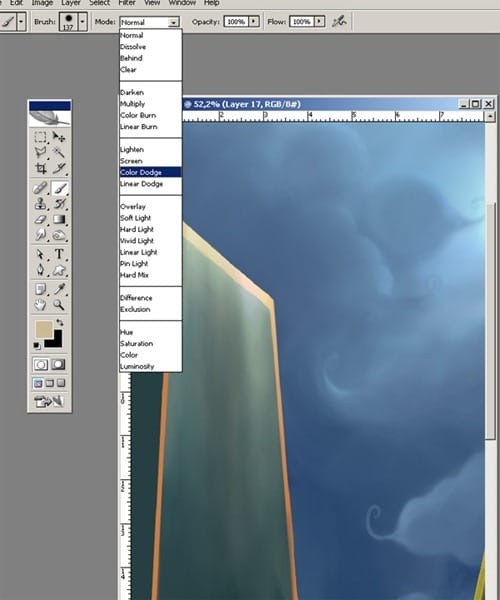500x600 pixels.
Task: Pick the Type tool
Action: (x=59, y=254)
